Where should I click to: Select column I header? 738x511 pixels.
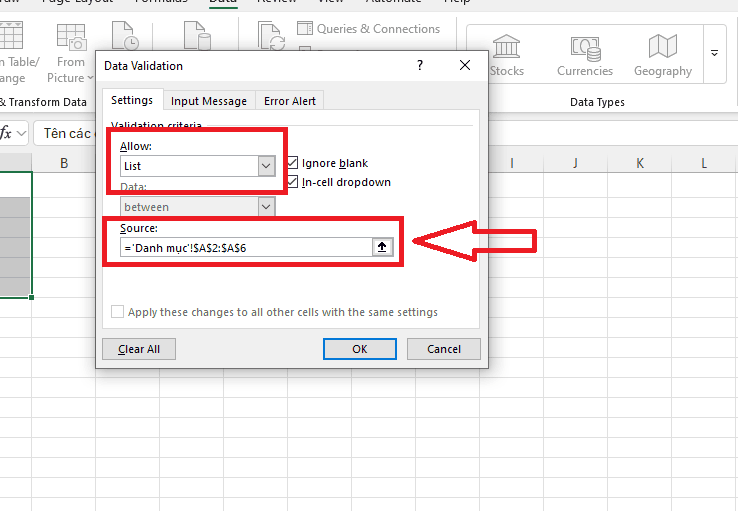[x=512, y=163]
